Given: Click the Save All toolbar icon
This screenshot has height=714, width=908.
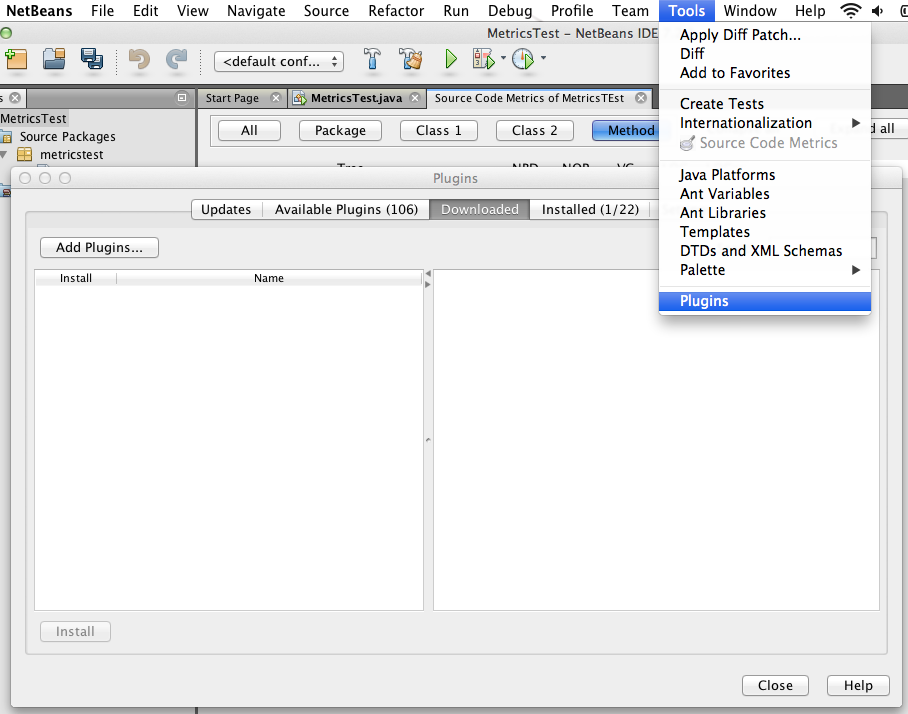Looking at the screenshot, I should click(x=91, y=60).
